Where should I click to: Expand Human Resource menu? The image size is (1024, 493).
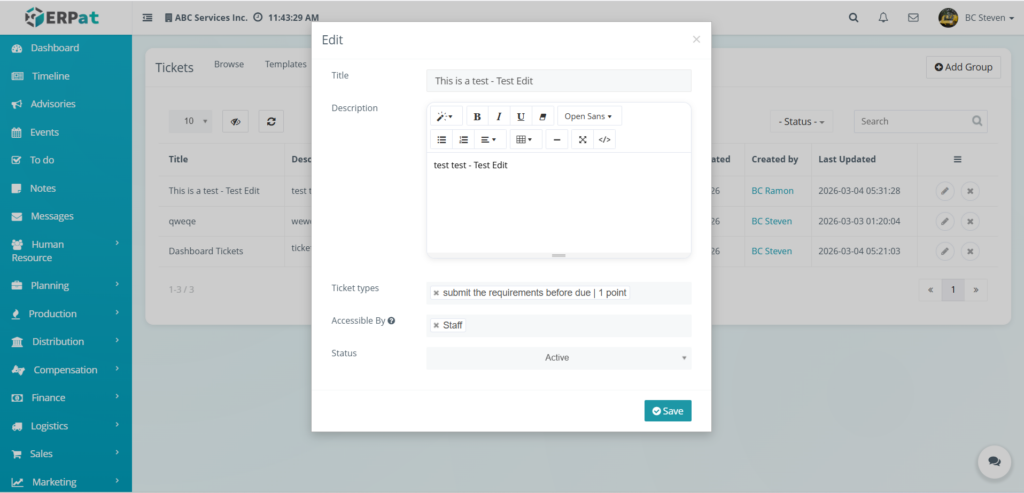(66, 251)
